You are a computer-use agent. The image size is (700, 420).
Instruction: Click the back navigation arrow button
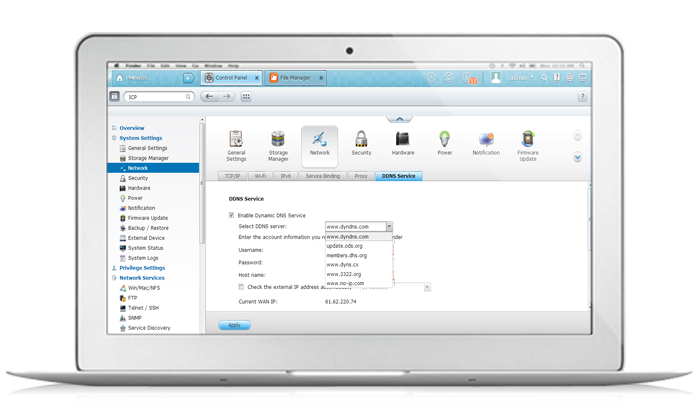(x=209, y=97)
